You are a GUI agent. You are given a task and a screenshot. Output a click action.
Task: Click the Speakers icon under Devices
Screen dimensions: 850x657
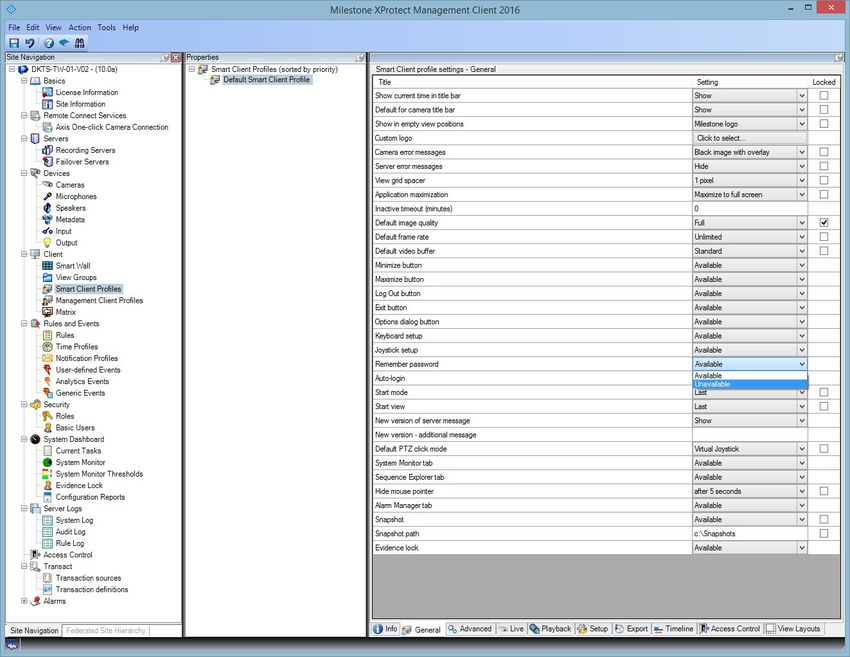tap(48, 208)
